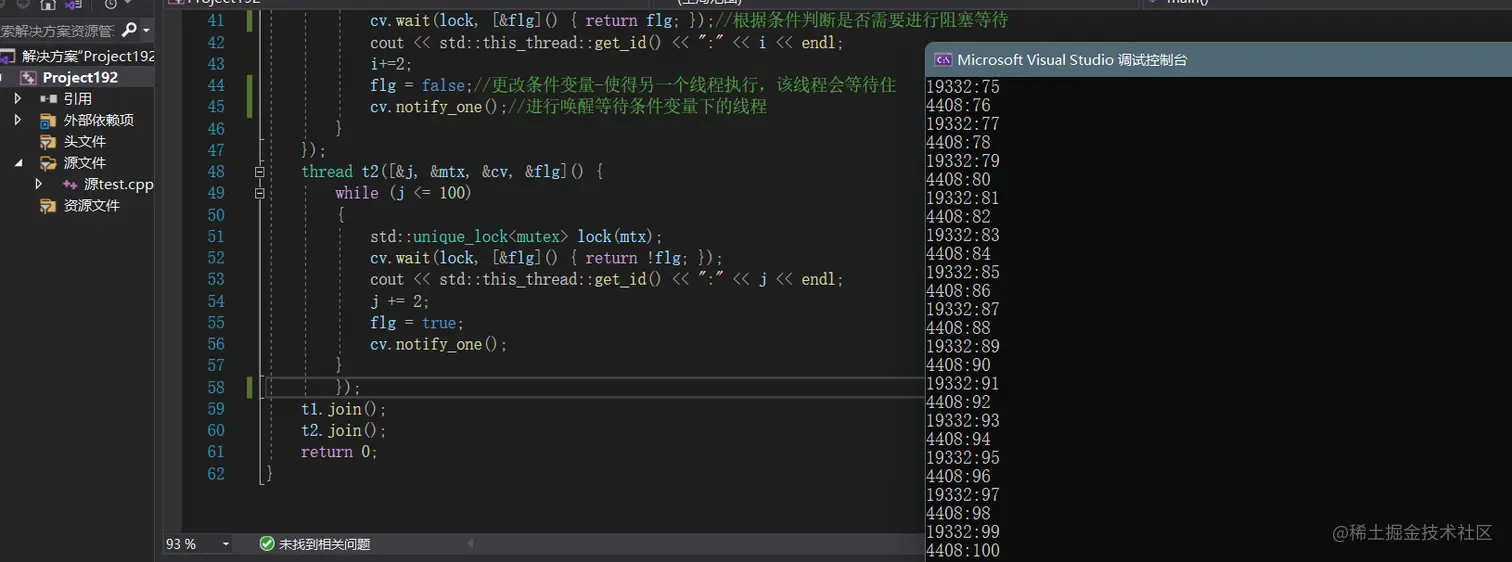
Task: Click 'flg = true;' on line 55
Action: 417,323
